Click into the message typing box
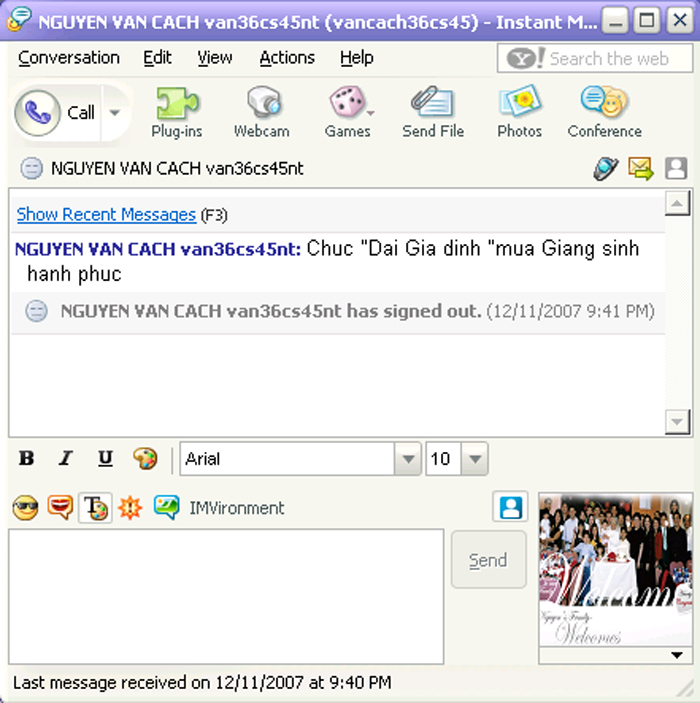Viewport: 700px width, 703px height. click(226, 596)
